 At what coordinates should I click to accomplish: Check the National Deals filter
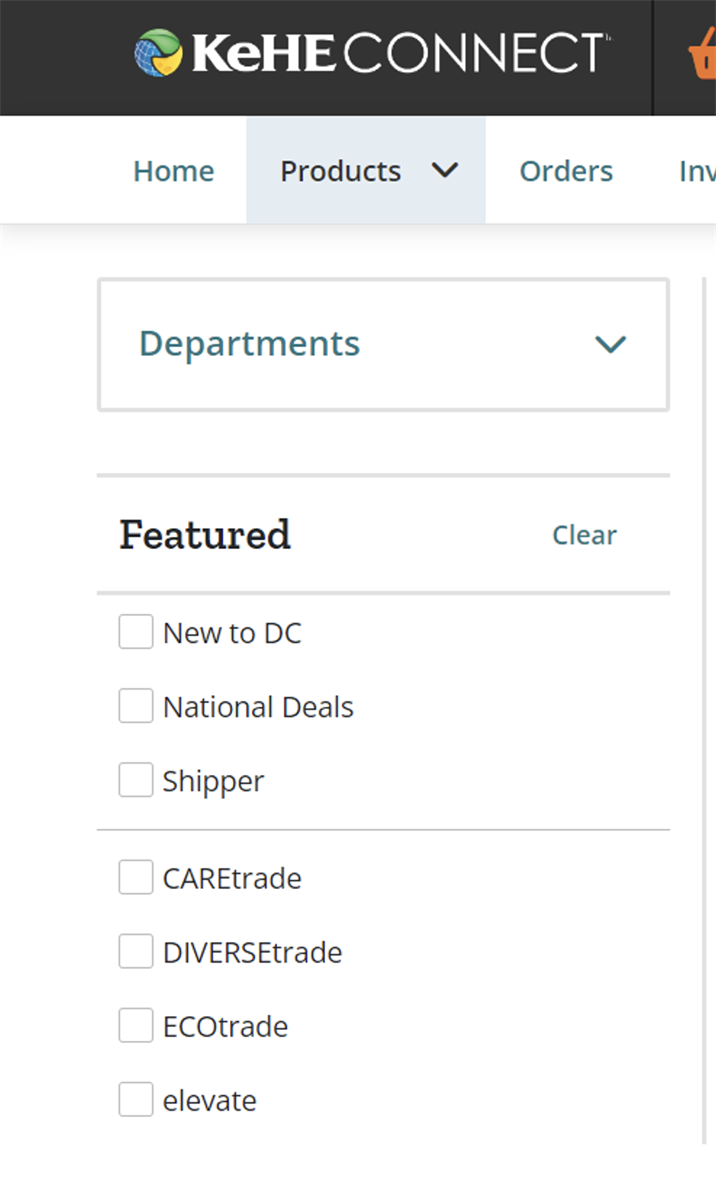coord(136,706)
